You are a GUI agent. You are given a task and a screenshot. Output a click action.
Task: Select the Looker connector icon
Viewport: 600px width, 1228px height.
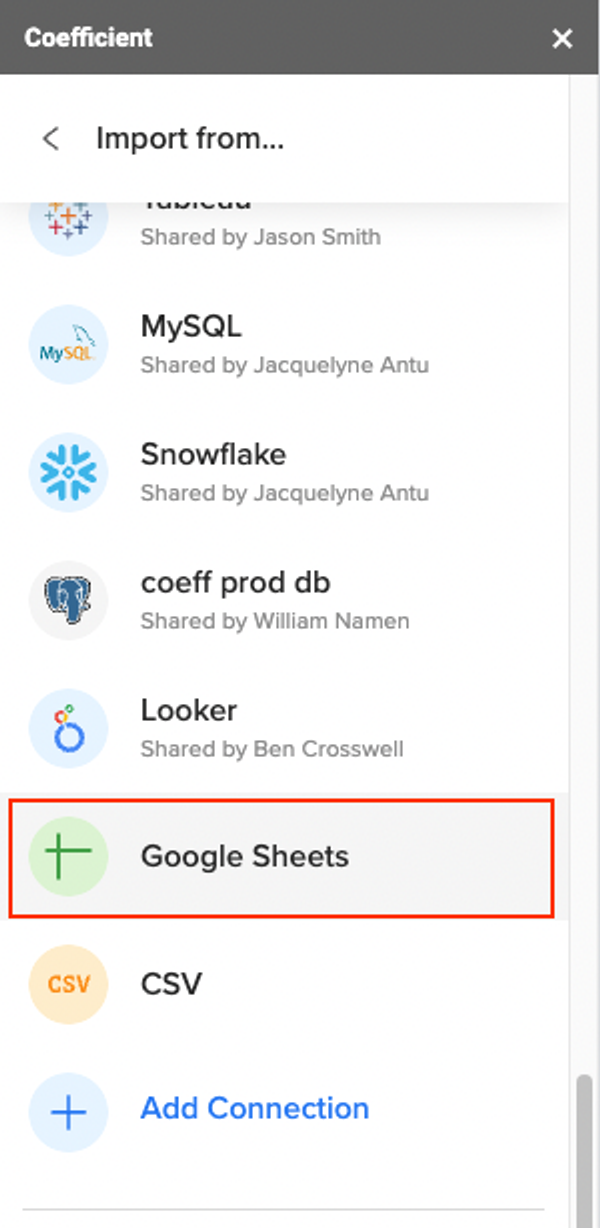tap(67, 729)
